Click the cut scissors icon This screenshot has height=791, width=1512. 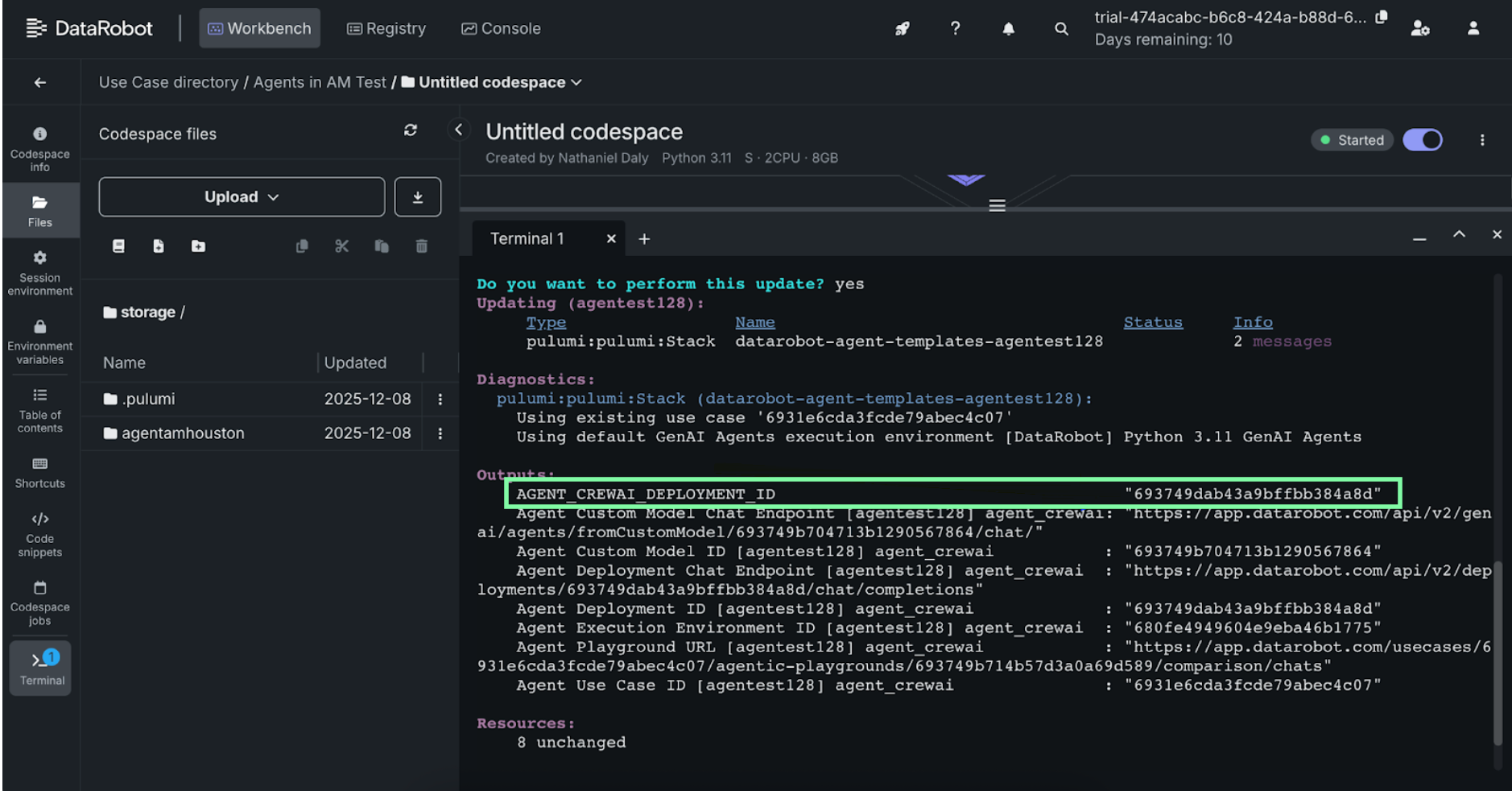click(x=342, y=246)
